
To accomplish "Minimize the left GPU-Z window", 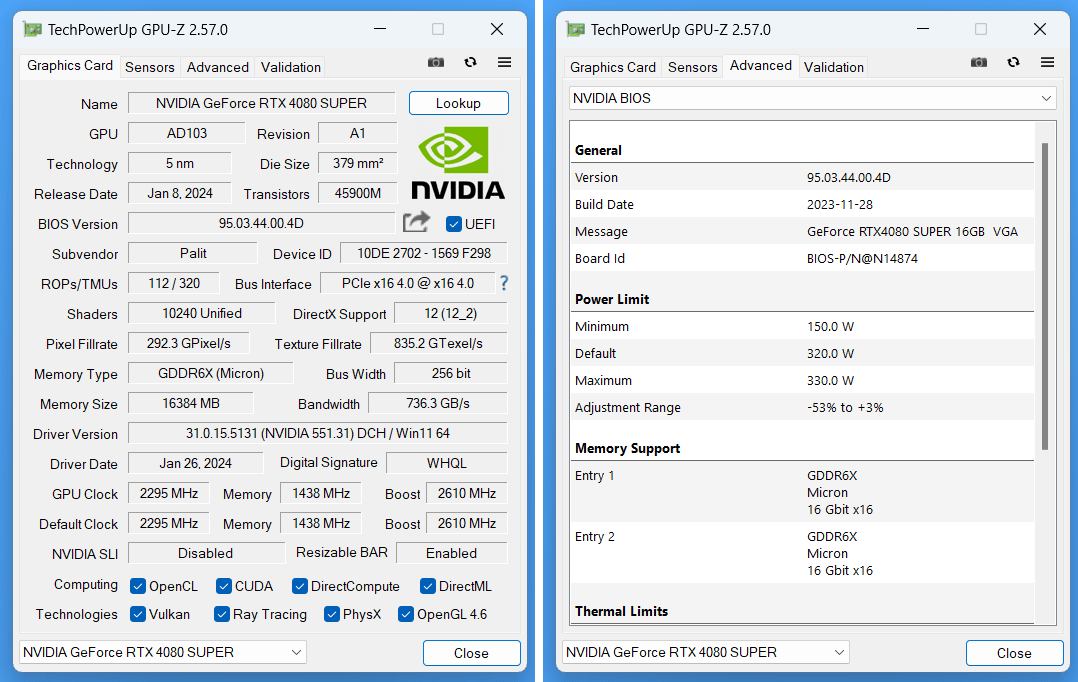I will (380, 29).
